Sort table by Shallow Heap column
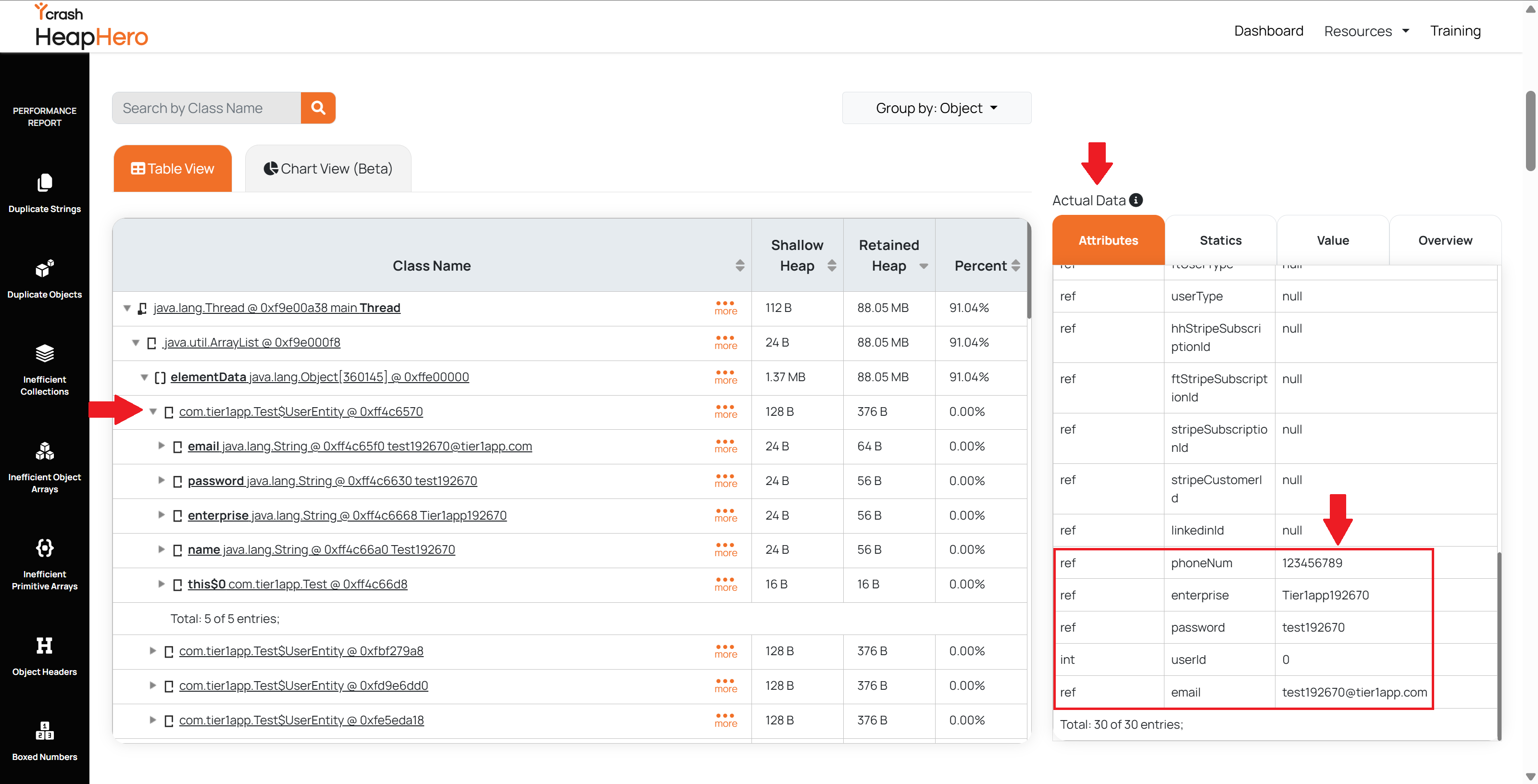Image resolution: width=1538 pixels, height=784 pixels. click(x=832, y=266)
